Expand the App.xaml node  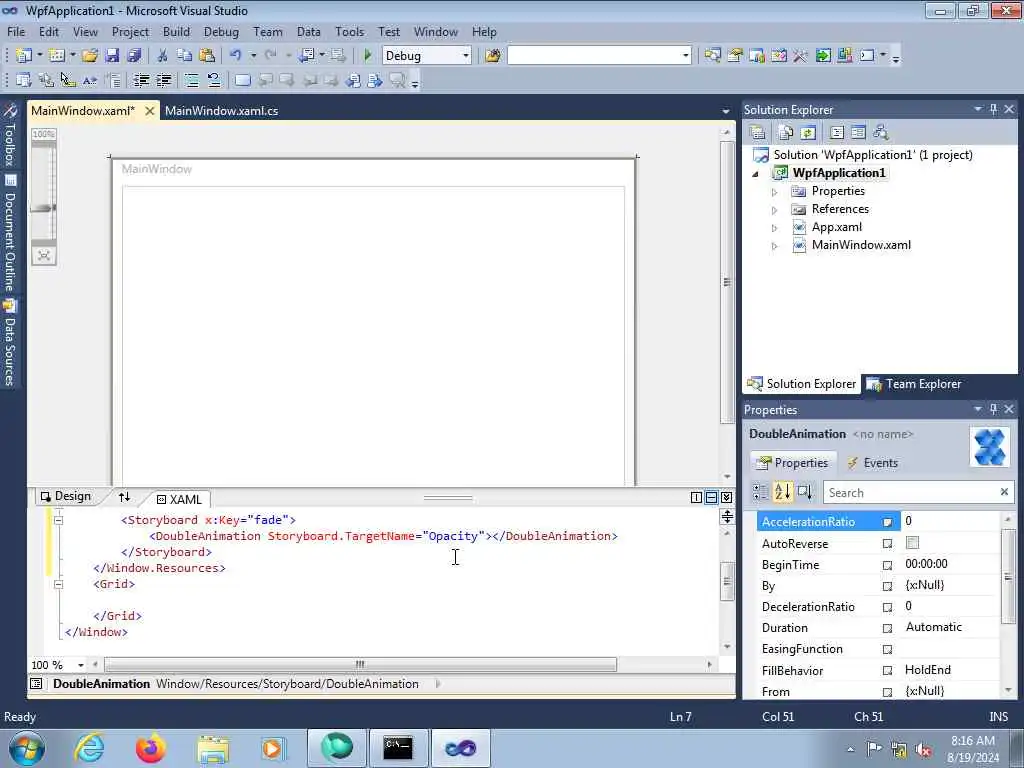click(775, 228)
